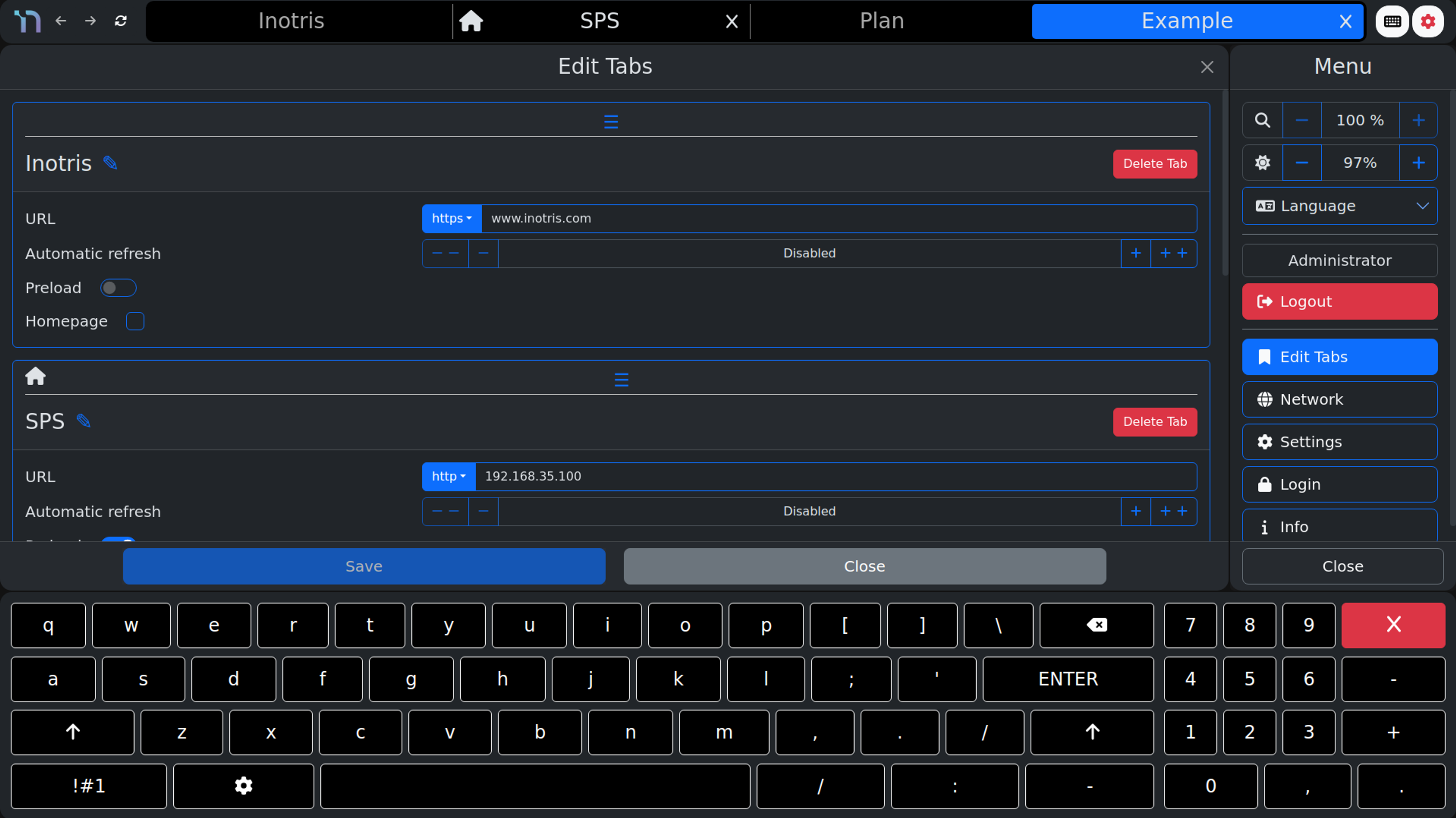
Task: Click the edit pencil beside SPS title
Action: (84, 421)
